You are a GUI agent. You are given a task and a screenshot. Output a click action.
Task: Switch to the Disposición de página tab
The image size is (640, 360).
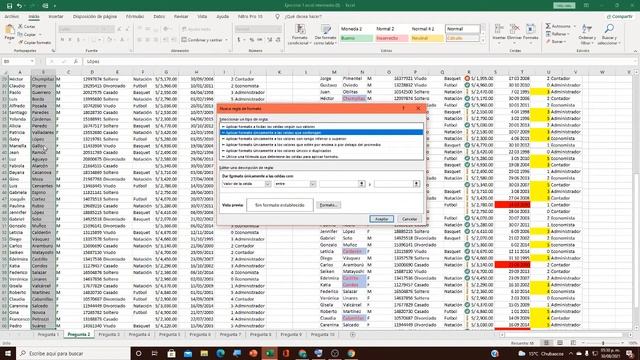(x=95, y=17)
